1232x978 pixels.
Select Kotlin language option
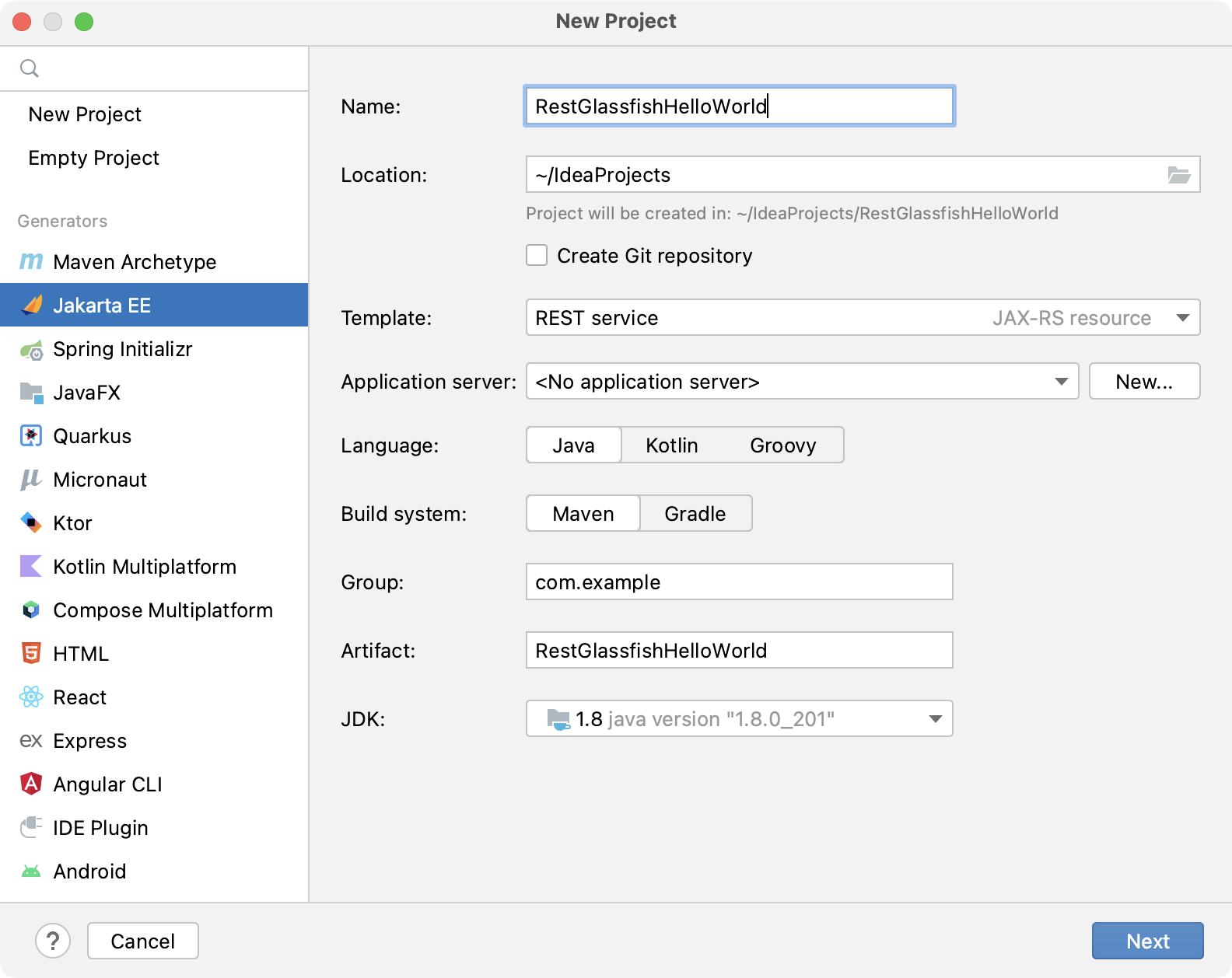(672, 445)
